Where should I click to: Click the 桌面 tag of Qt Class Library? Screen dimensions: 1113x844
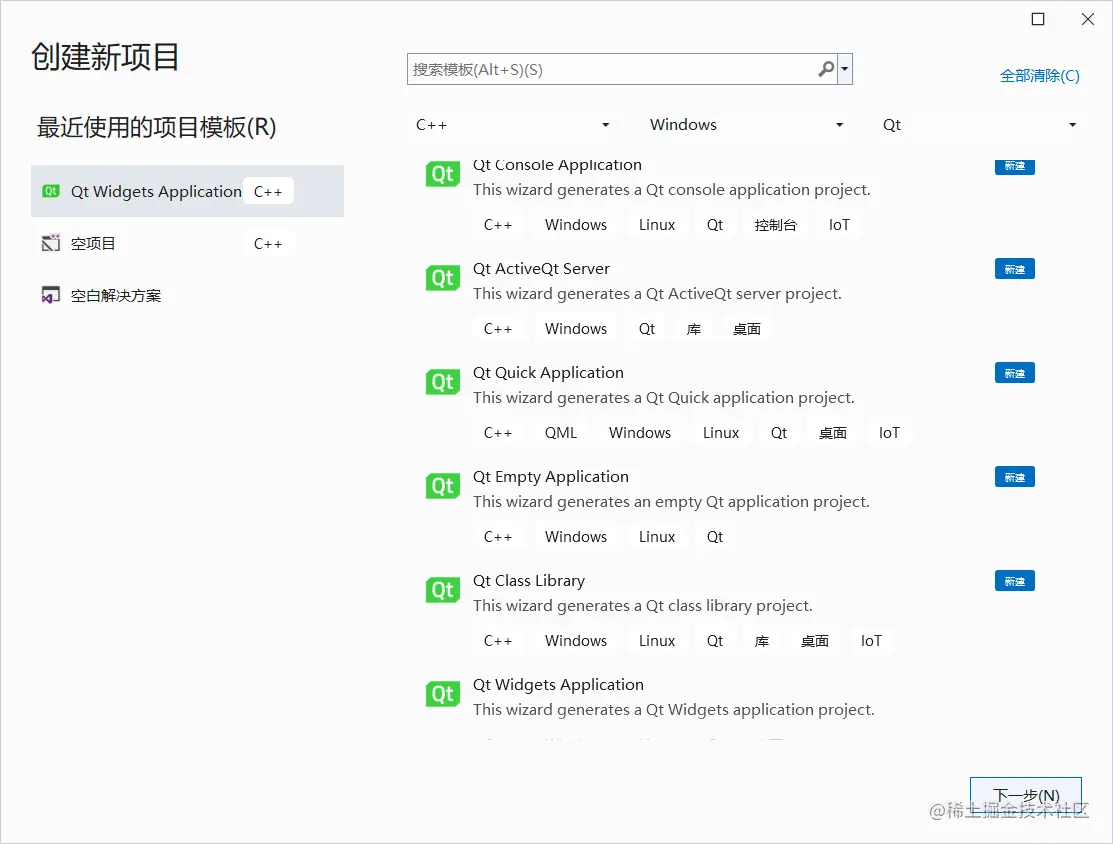[814, 641]
